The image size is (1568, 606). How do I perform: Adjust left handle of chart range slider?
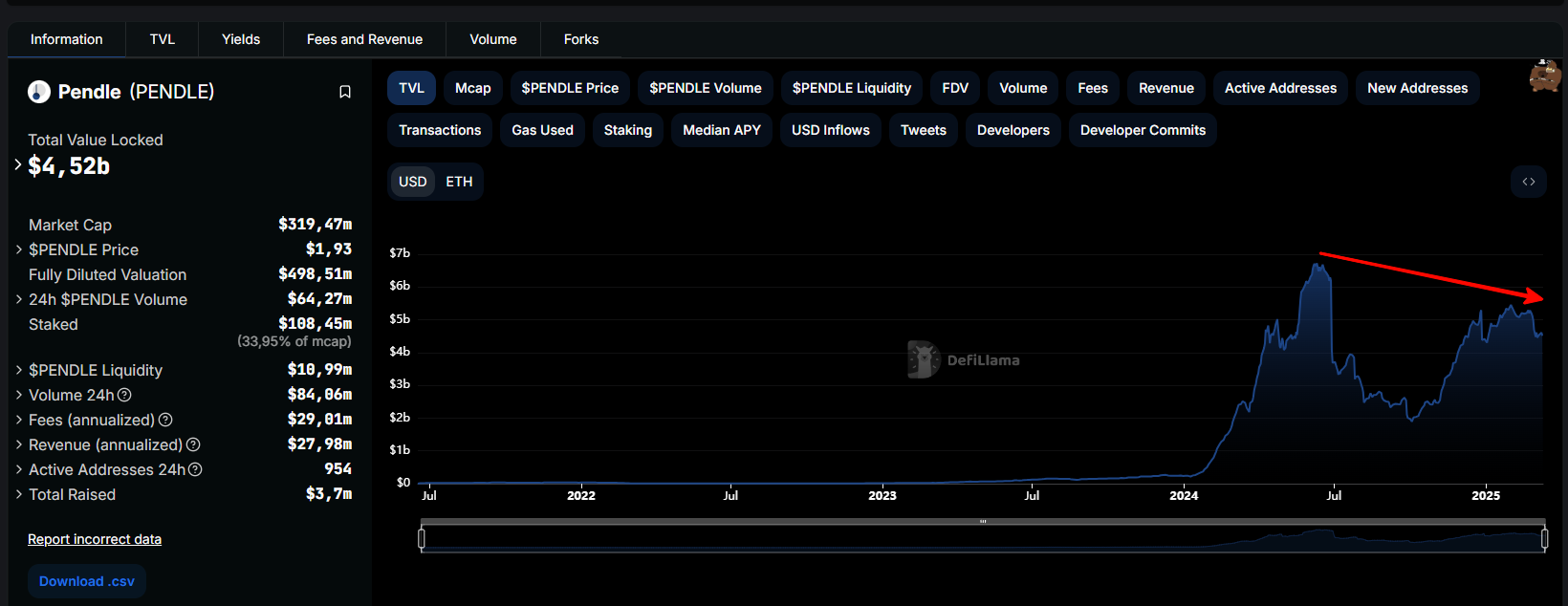[422, 539]
